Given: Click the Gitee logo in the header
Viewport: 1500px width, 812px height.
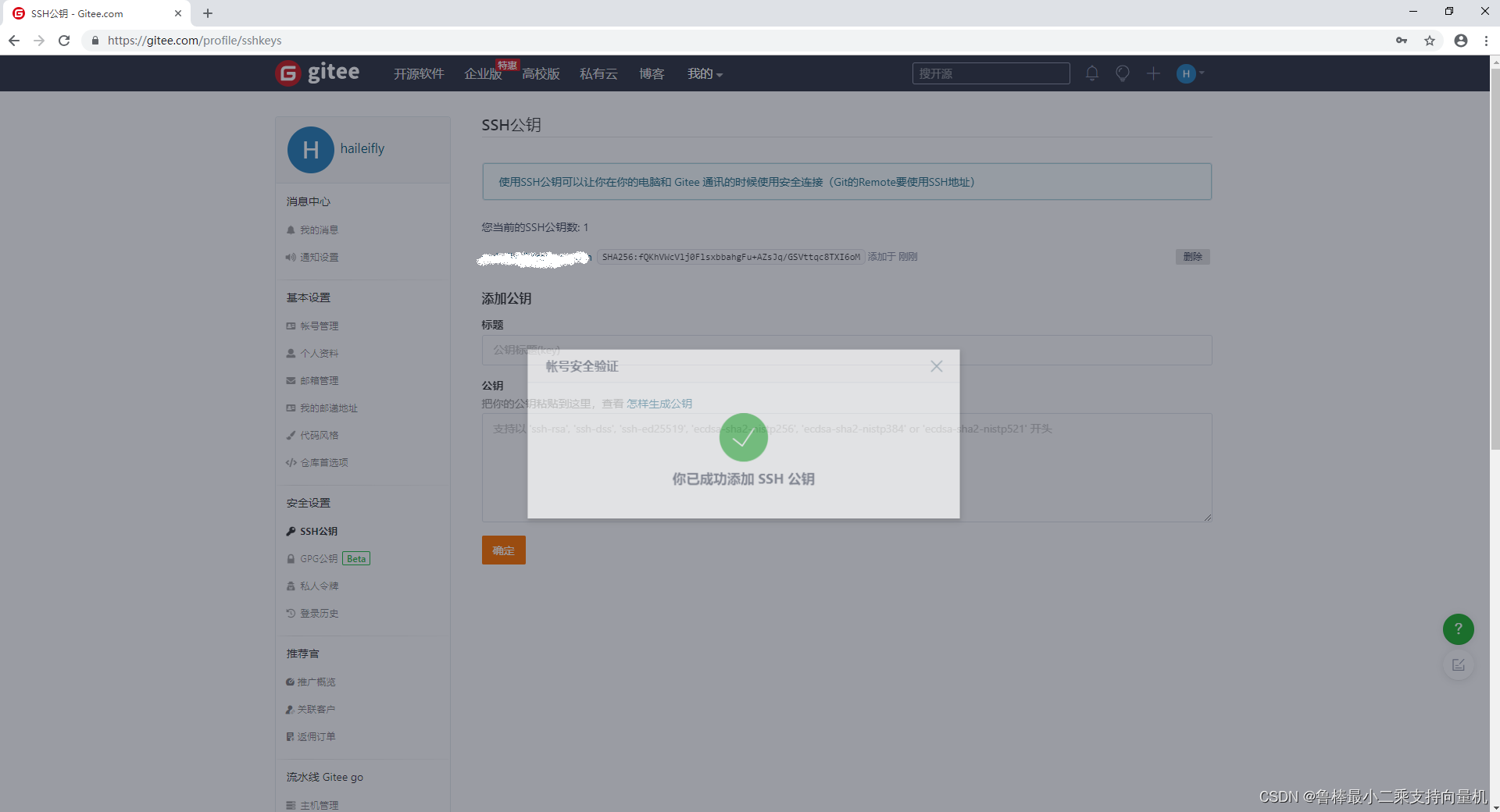Looking at the screenshot, I should coord(318,73).
